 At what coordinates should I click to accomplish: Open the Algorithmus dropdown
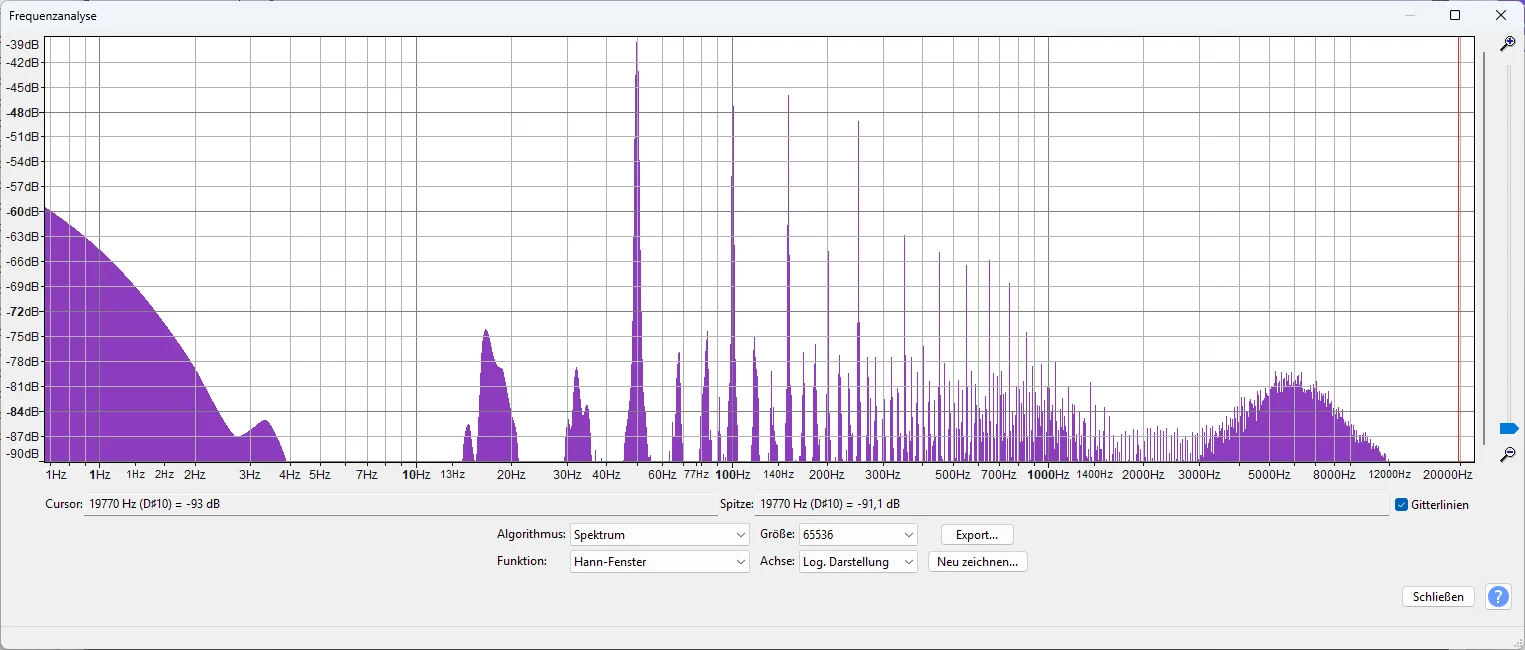[659, 535]
